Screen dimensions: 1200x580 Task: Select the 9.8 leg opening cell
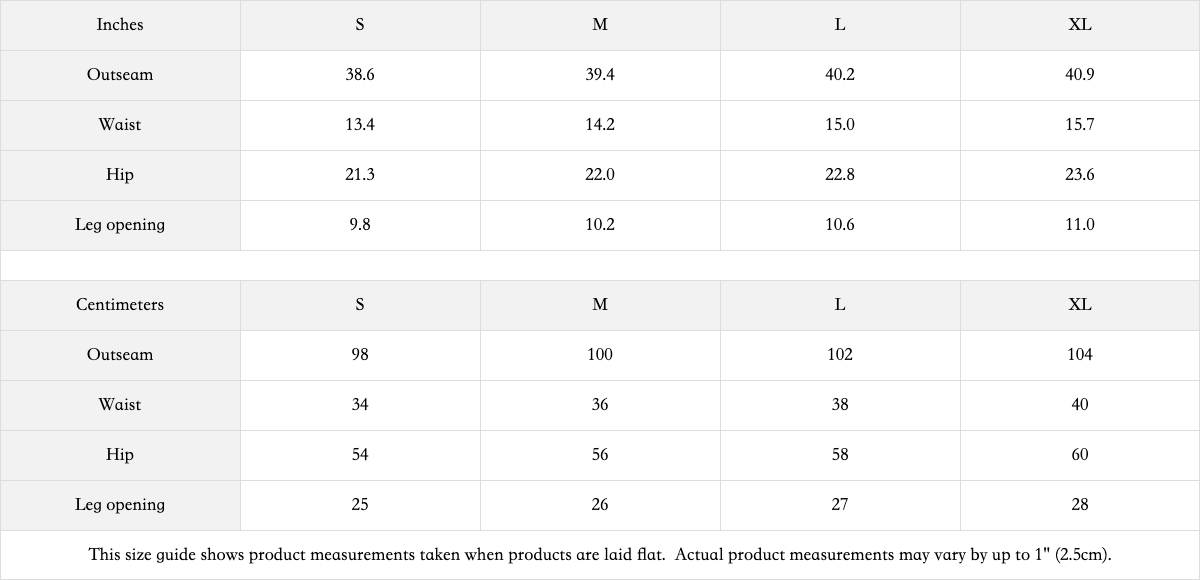tap(360, 225)
